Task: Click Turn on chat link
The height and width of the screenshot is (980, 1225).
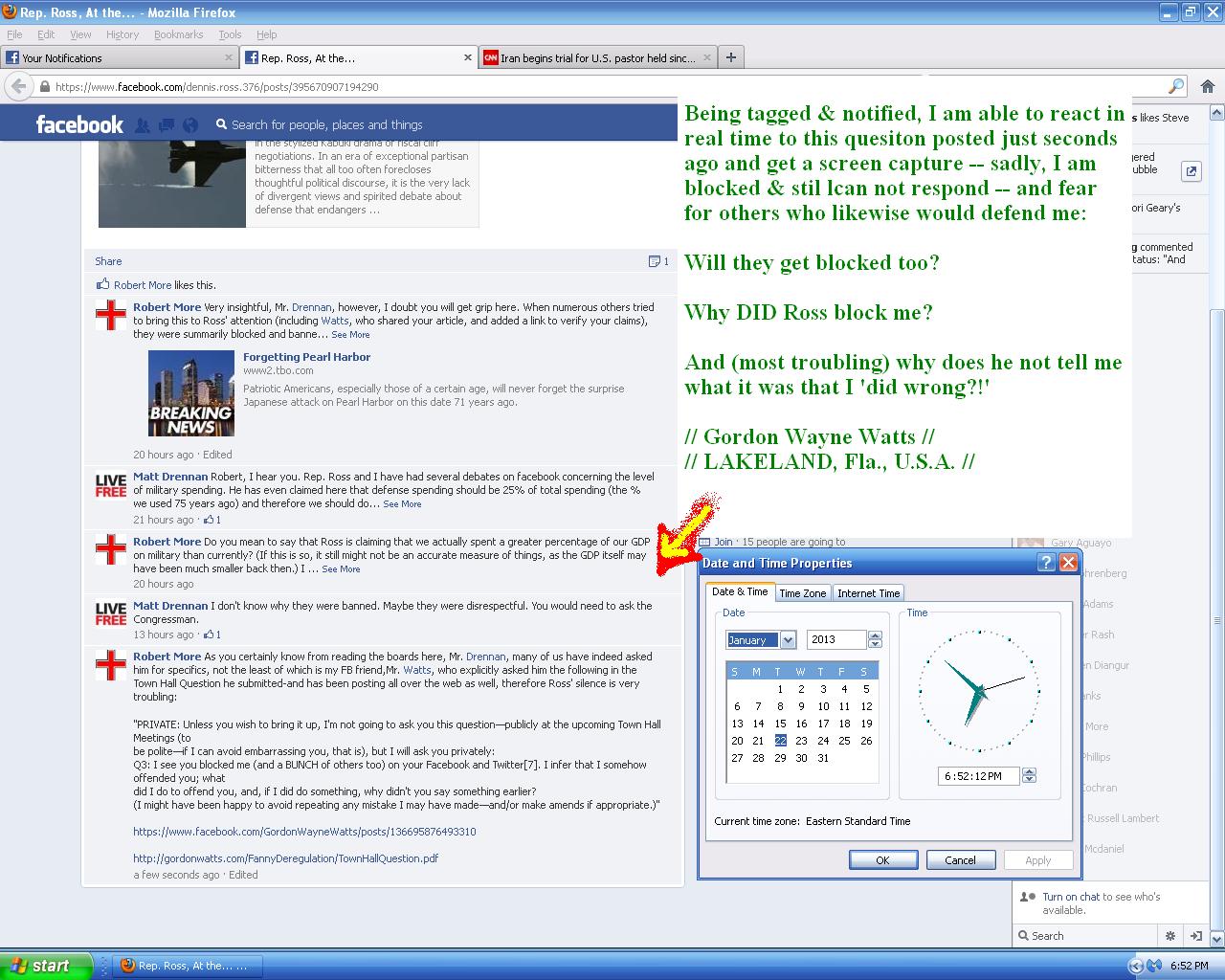Action: (1071, 897)
